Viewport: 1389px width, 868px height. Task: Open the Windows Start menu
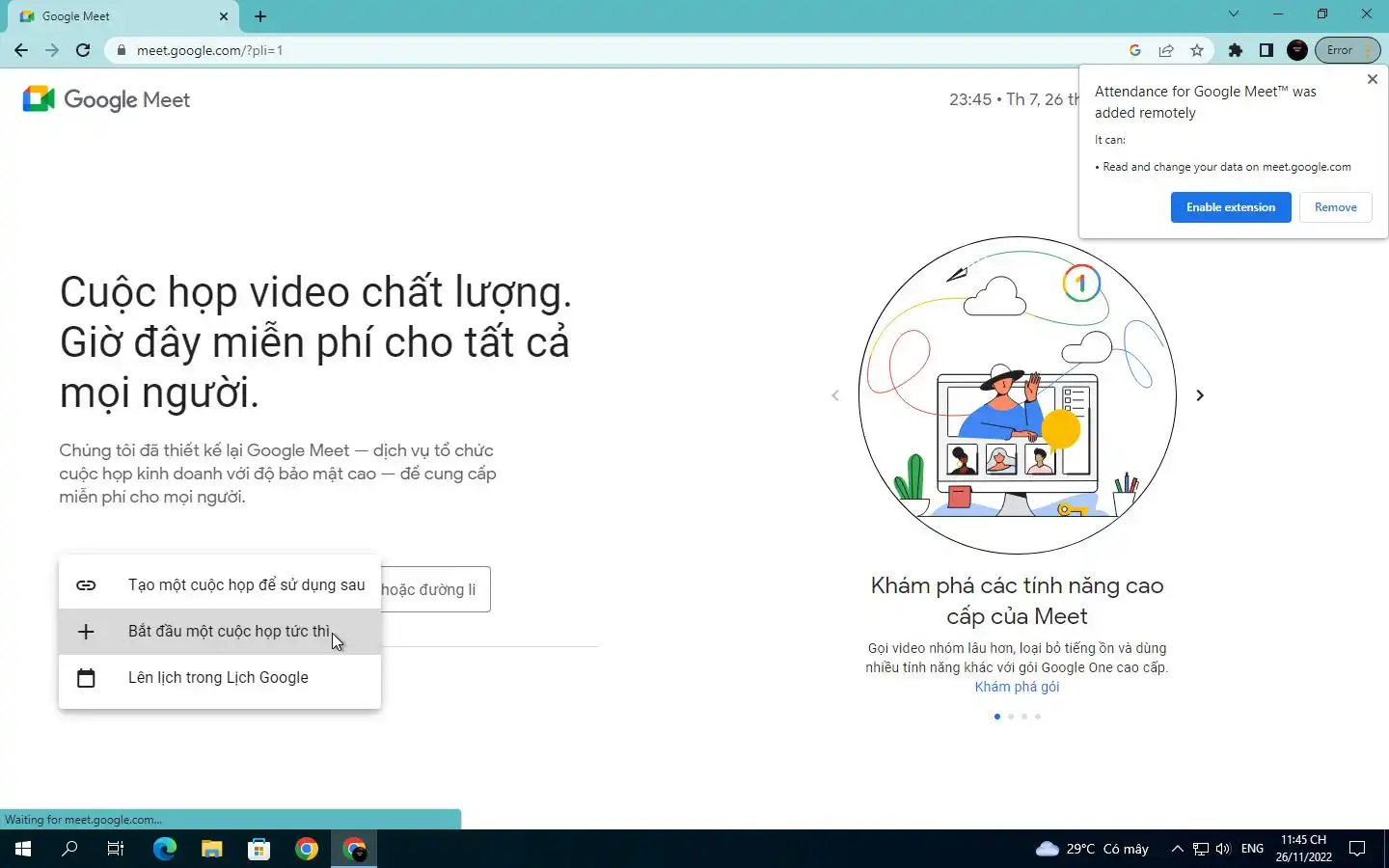23,849
